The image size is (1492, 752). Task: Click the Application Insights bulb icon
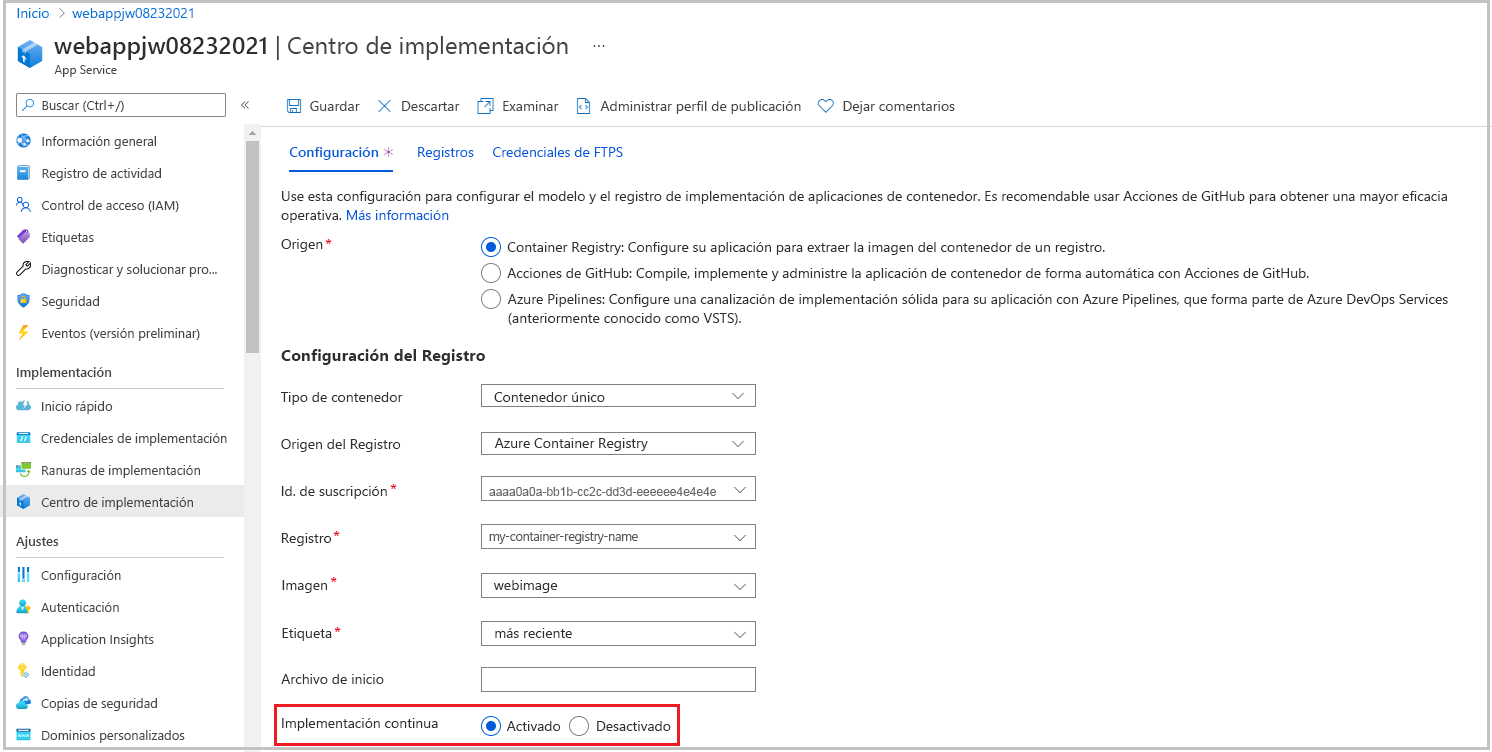click(24, 639)
